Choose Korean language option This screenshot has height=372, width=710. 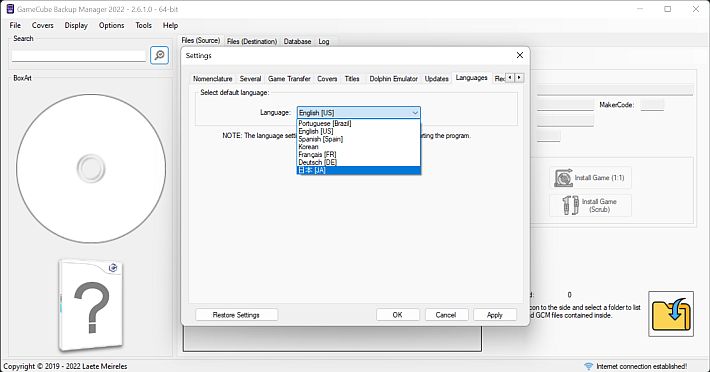pyautogui.click(x=359, y=147)
